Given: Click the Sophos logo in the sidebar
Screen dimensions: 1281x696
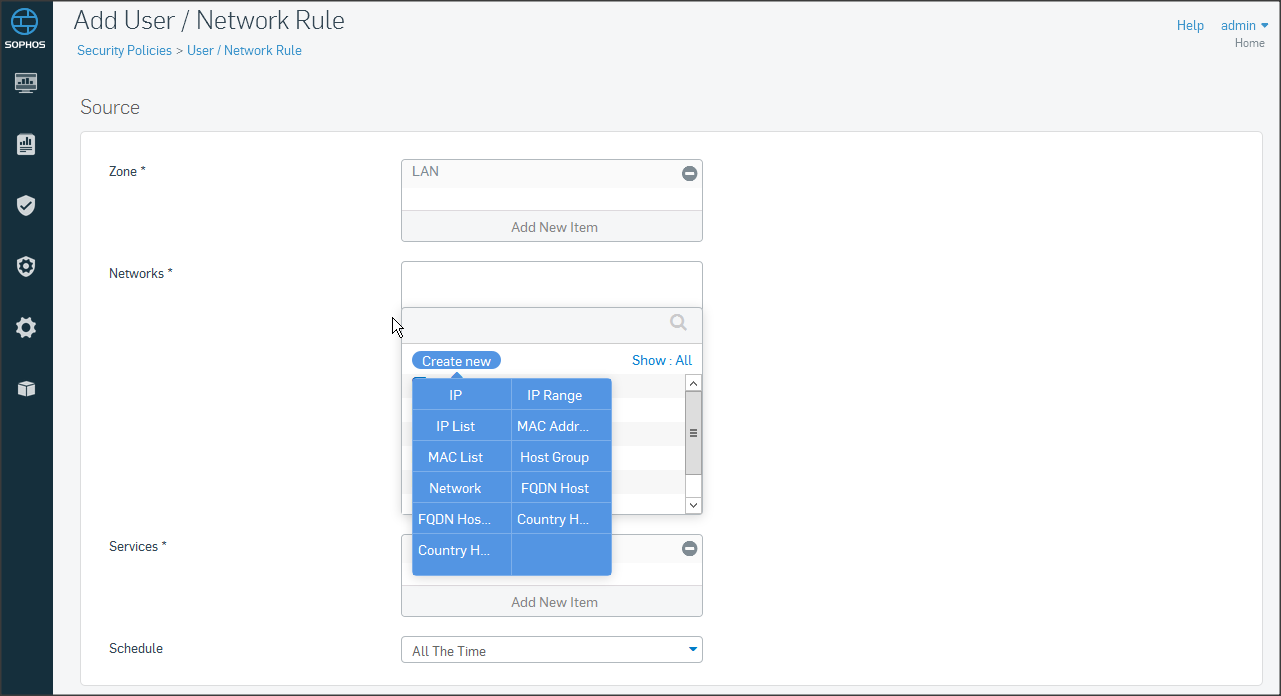Looking at the screenshot, I should 26,27.
